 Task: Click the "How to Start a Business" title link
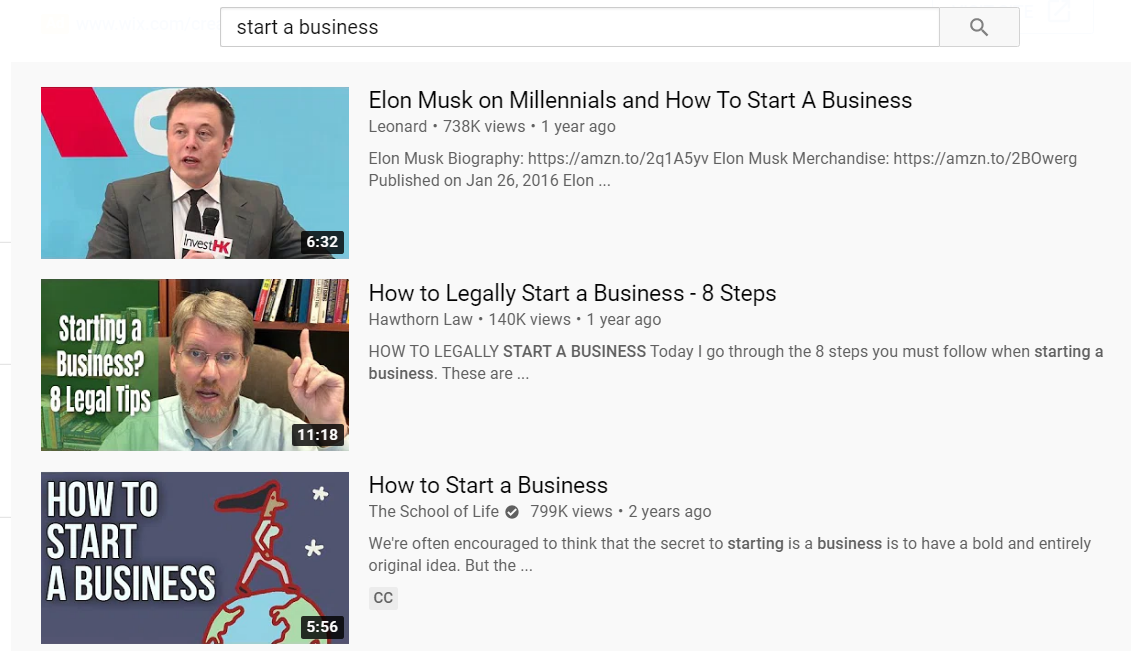(x=488, y=485)
